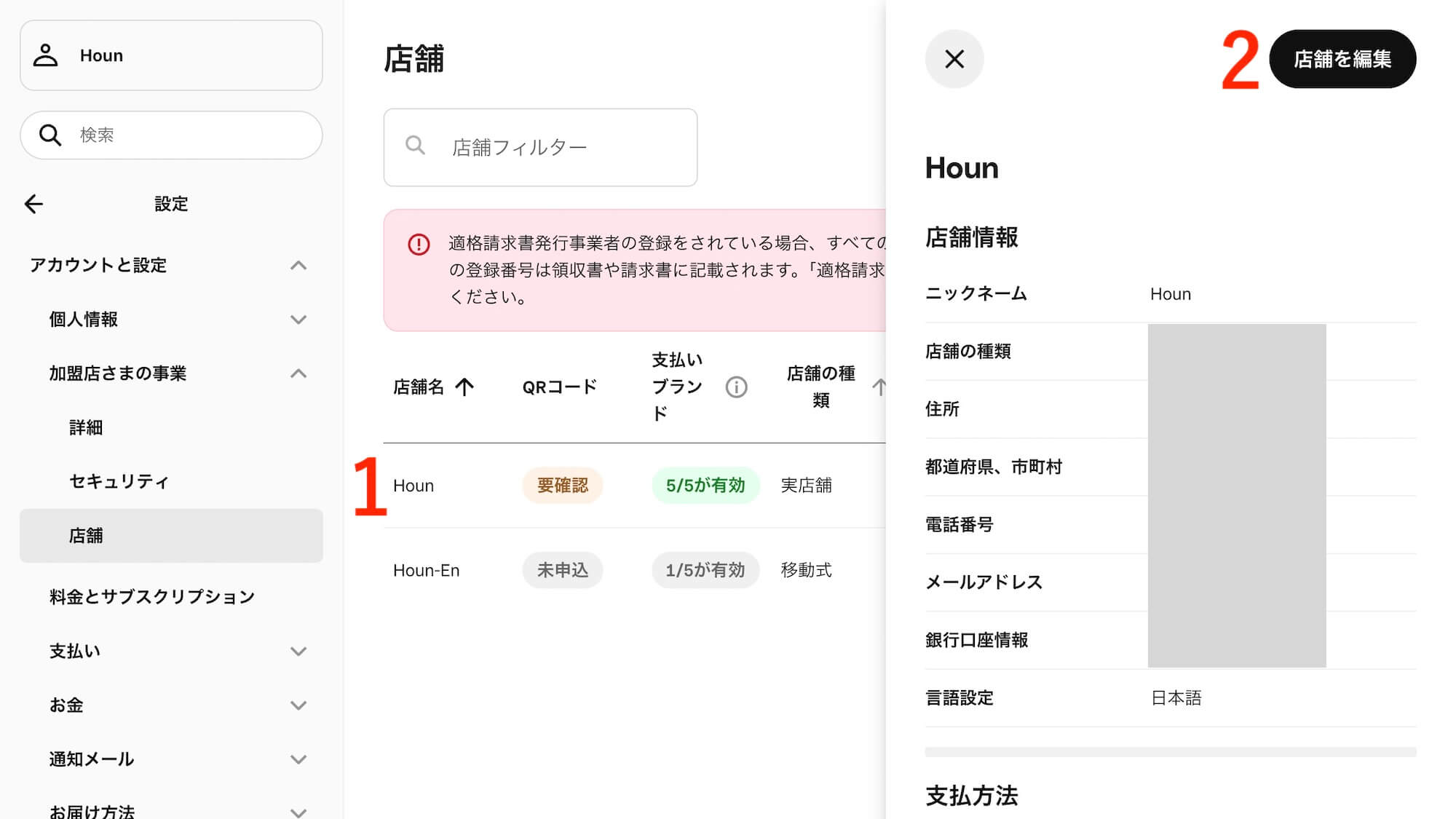The width and height of the screenshot is (1456, 819).
Task: Open the 詳細 menu item
Action: pyautogui.click(x=86, y=427)
